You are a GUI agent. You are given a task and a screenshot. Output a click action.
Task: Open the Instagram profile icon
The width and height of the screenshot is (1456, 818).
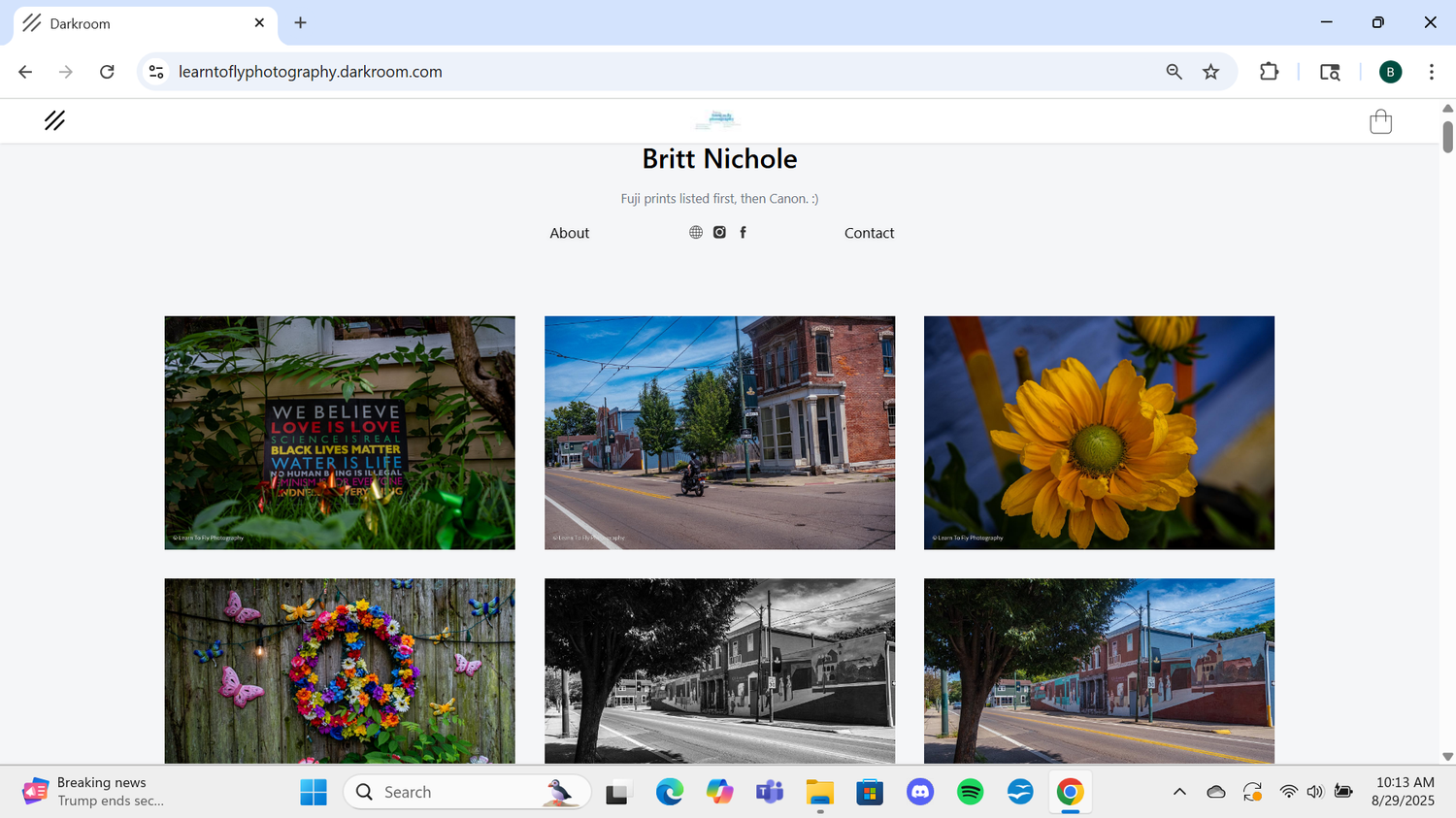719,232
